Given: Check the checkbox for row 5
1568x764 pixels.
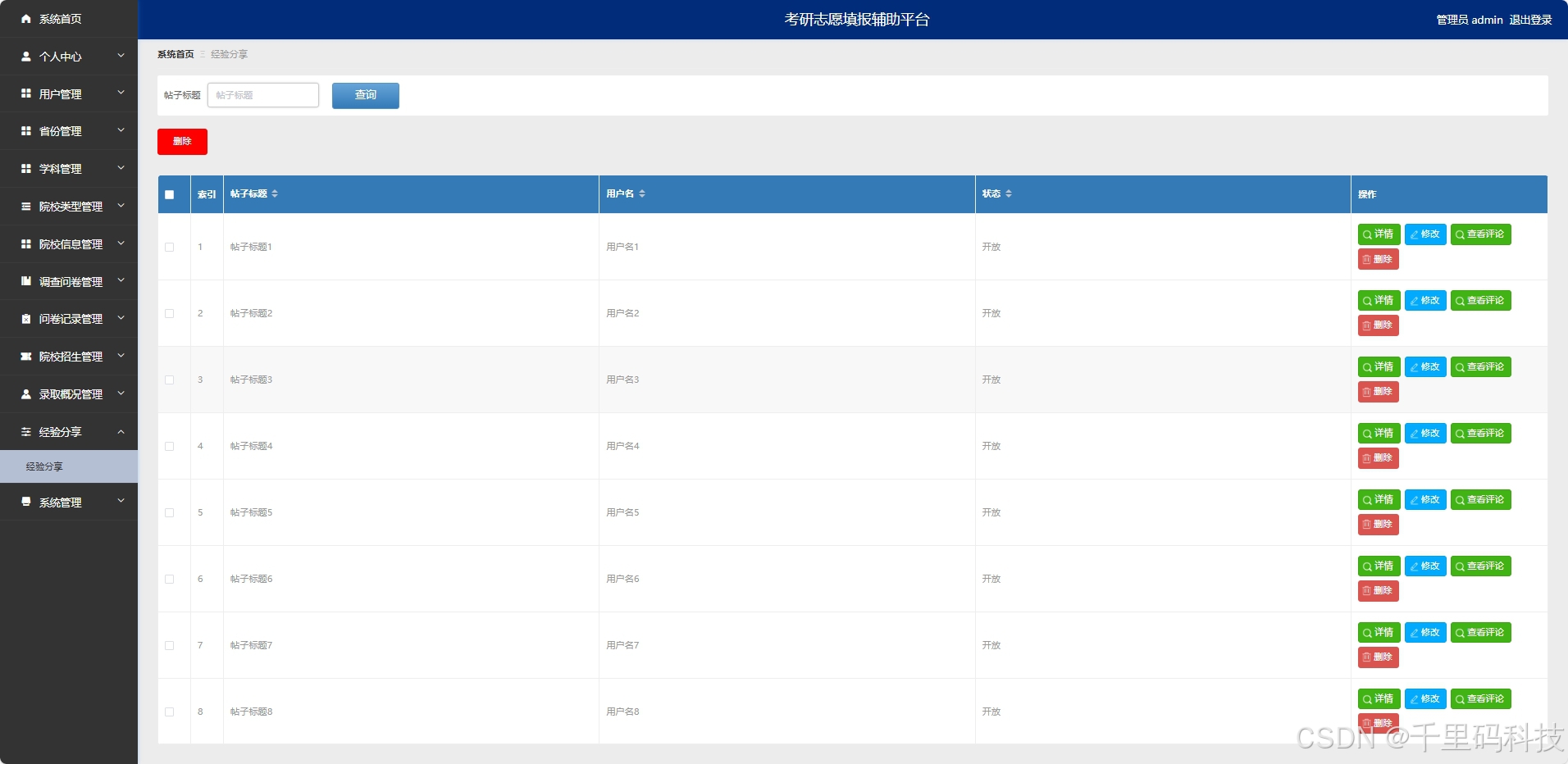Looking at the screenshot, I should [170, 512].
